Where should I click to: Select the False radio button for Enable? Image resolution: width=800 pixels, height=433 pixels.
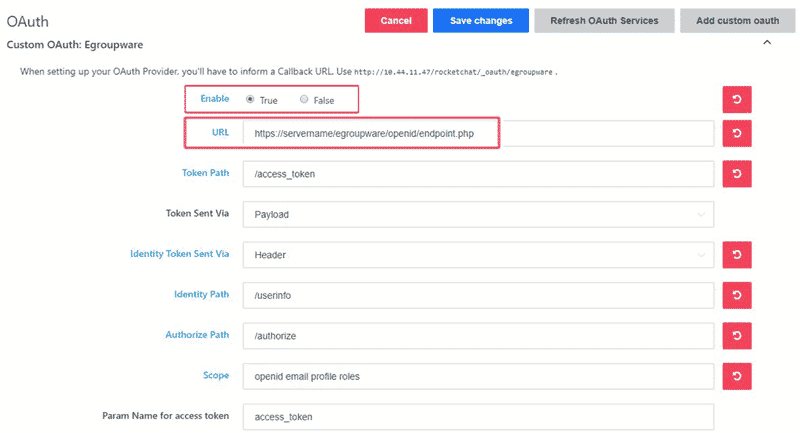pyautogui.click(x=304, y=99)
